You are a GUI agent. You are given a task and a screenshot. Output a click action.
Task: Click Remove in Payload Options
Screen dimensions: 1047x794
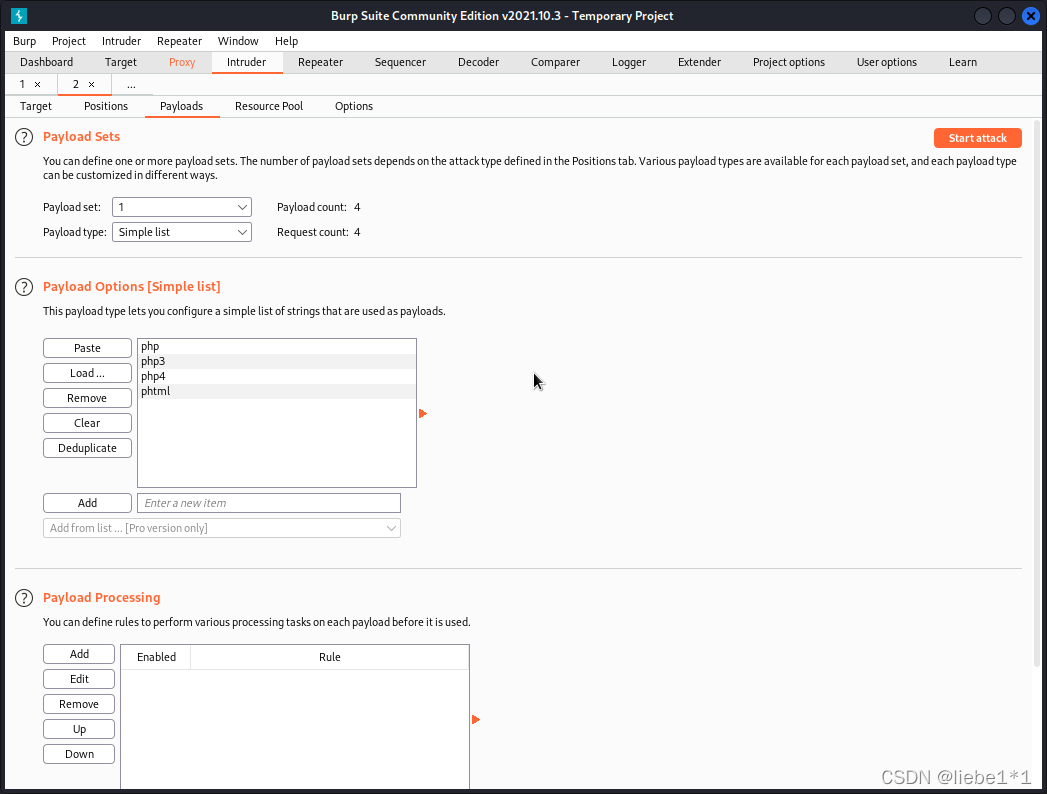[87, 398]
